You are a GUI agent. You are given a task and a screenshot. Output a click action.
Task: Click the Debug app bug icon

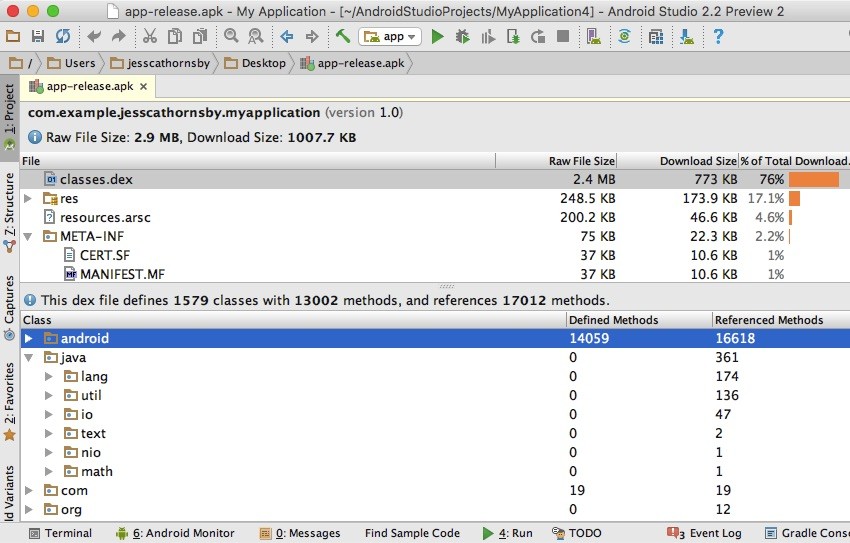462,36
